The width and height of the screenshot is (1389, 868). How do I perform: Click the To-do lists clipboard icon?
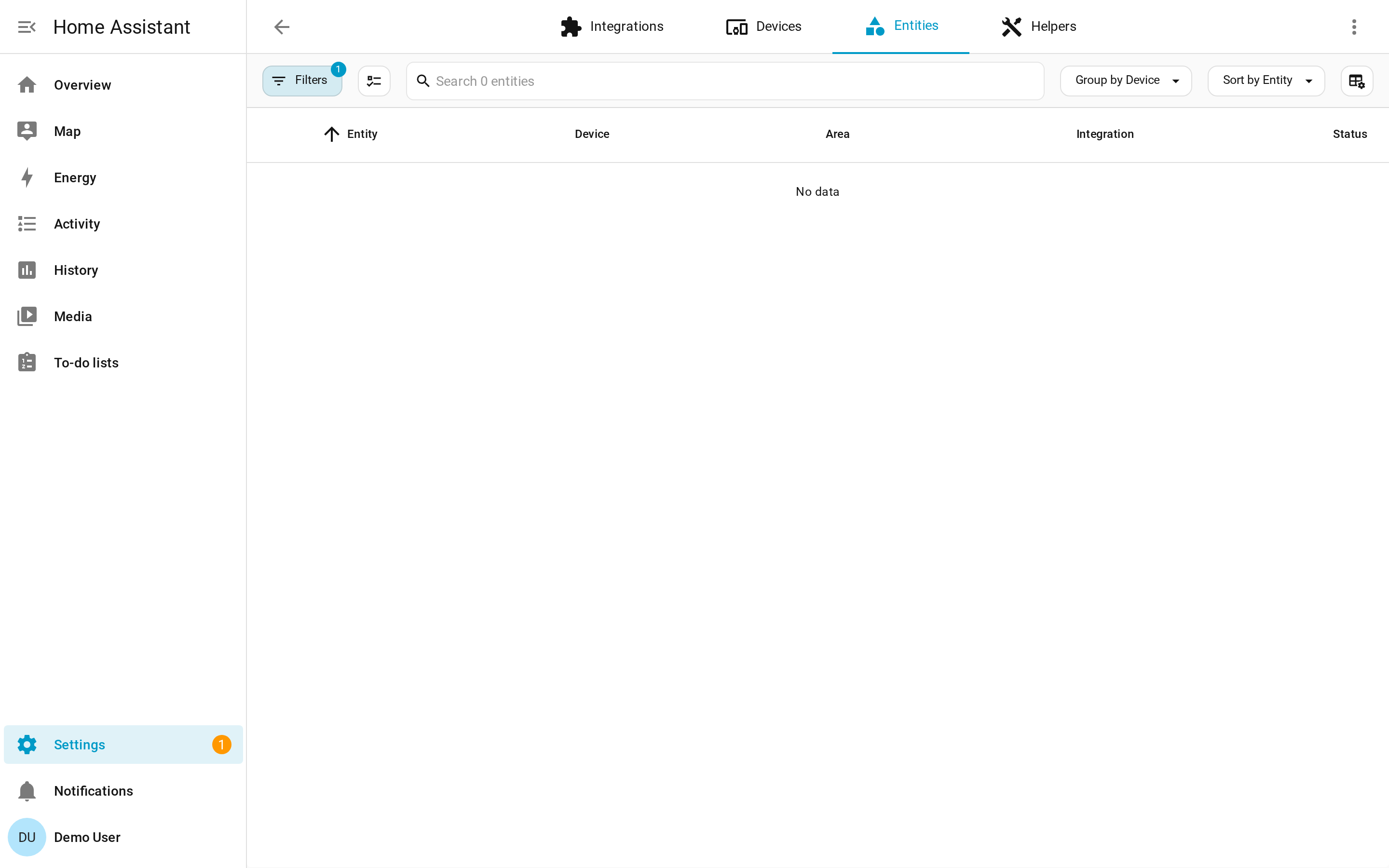coord(27,362)
